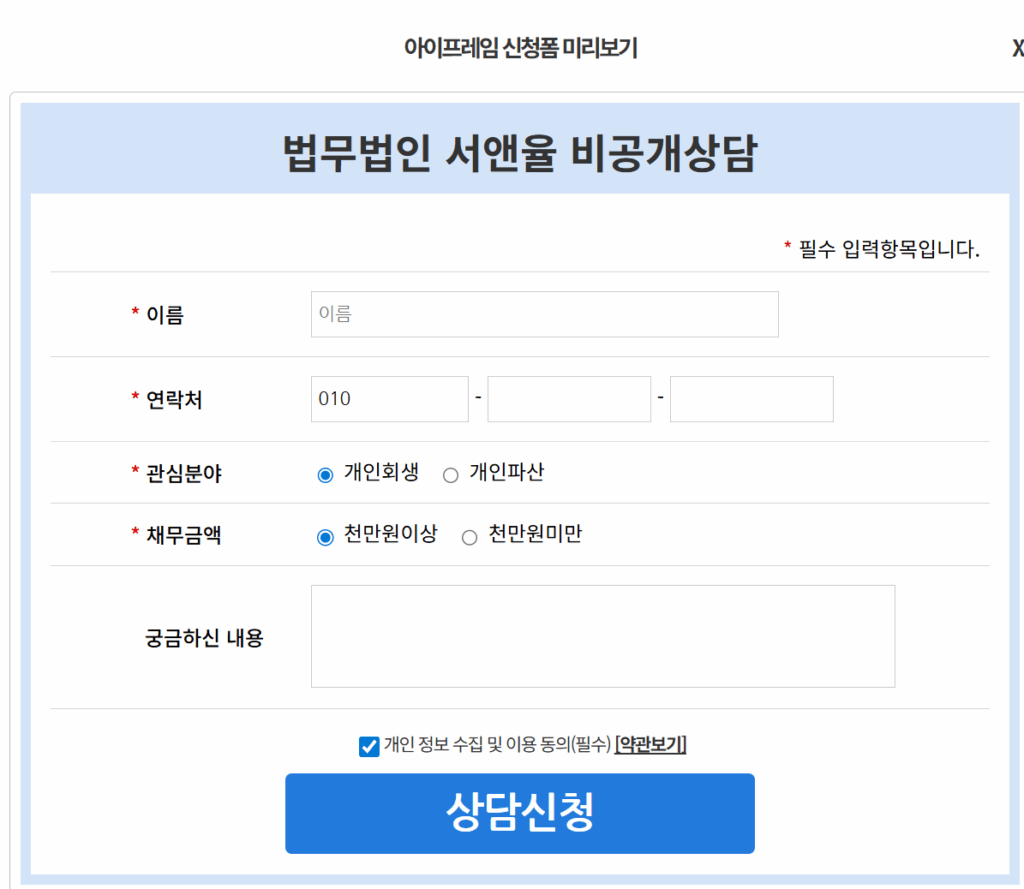The height and width of the screenshot is (889, 1024).
Task: Click the 필수 입력항목입니다 notice text
Action: [889, 249]
